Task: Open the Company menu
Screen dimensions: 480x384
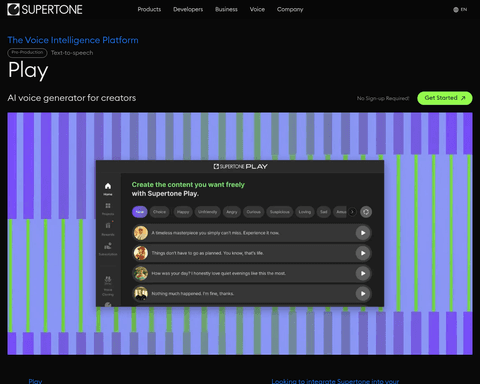Action: [290, 9]
